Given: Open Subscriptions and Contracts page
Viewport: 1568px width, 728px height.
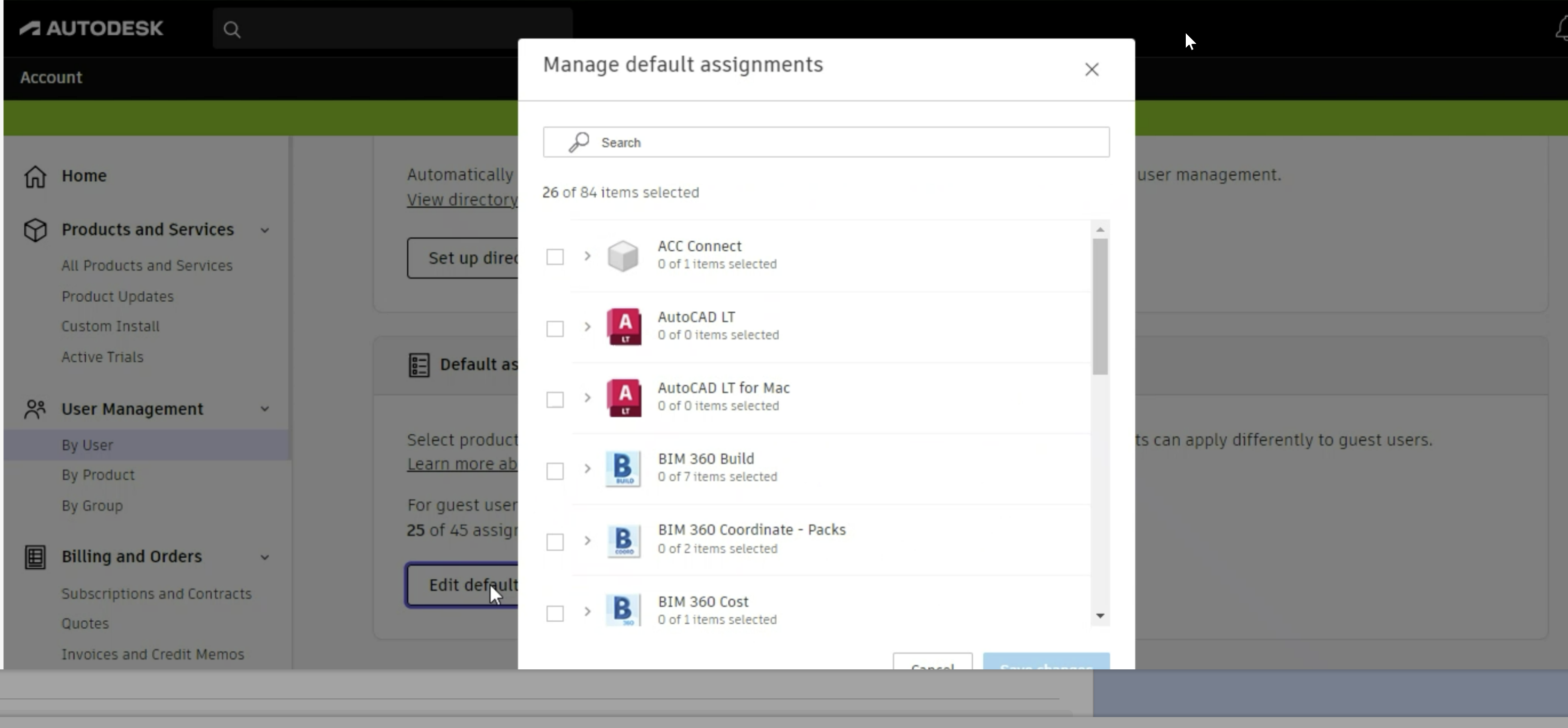Looking at the screenshot, I should [x=156, y=594].
